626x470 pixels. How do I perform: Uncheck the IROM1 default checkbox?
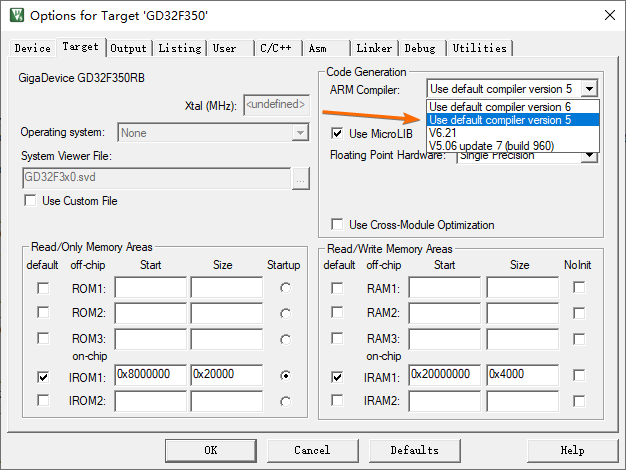43,377
